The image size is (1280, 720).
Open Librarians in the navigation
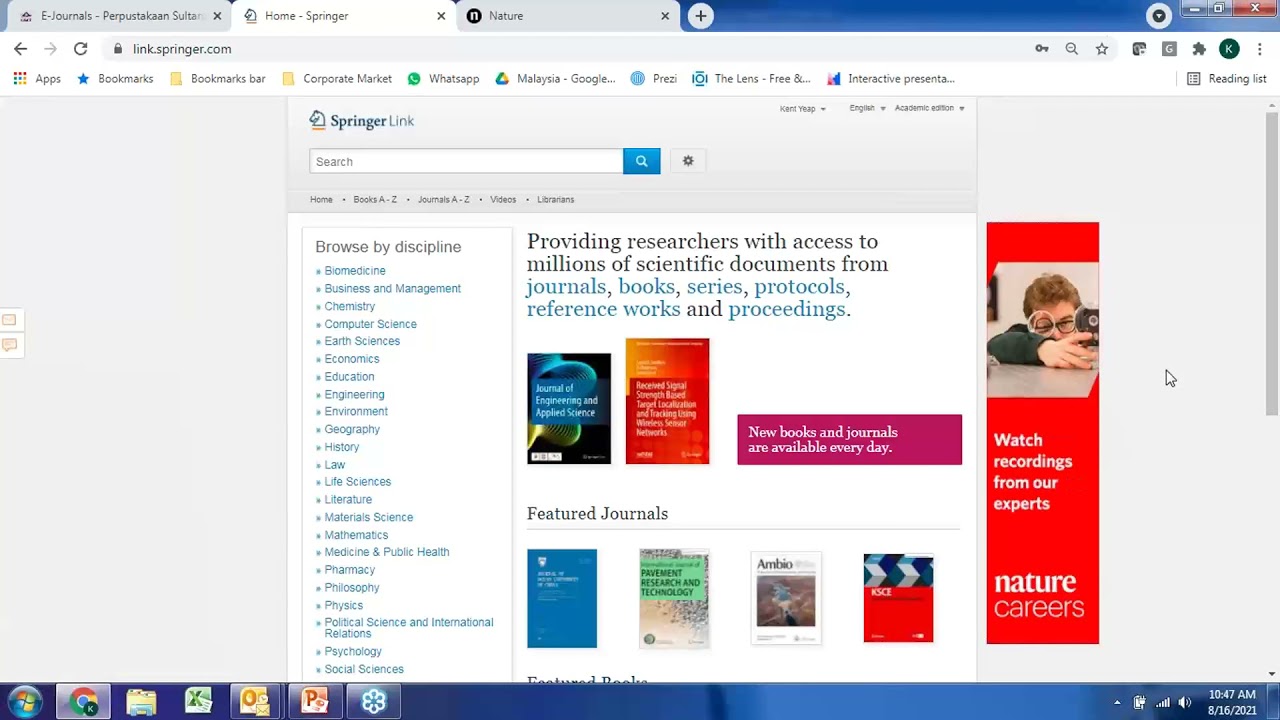[x=555, y=200]
